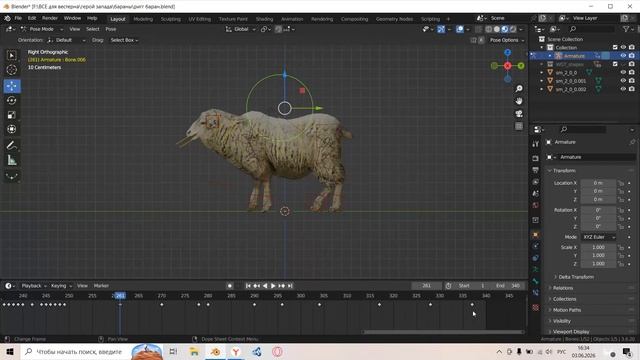Toggle the camera view icon
Screen dimensions: 640x360
coord(519,113)
